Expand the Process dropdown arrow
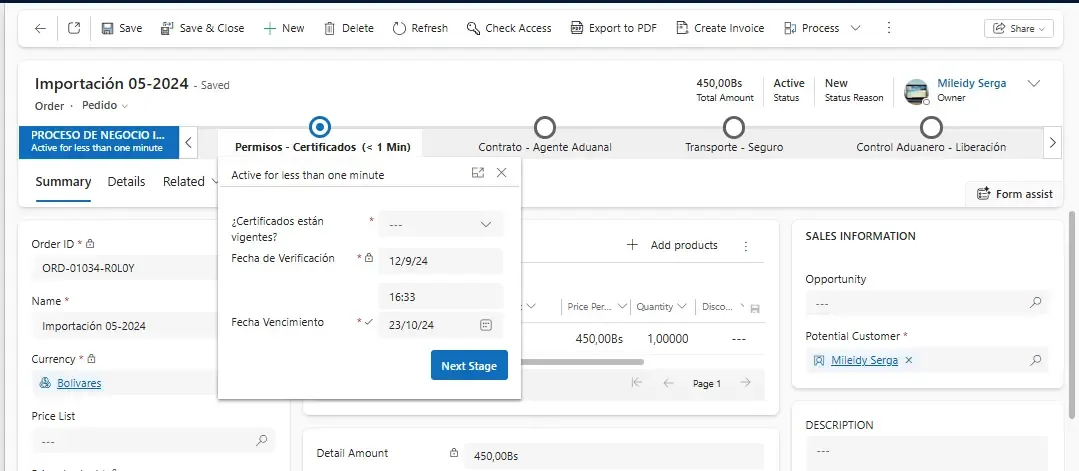Viewport: 1079px width, 471px height. pyautogui.click(x=855, y=28)
